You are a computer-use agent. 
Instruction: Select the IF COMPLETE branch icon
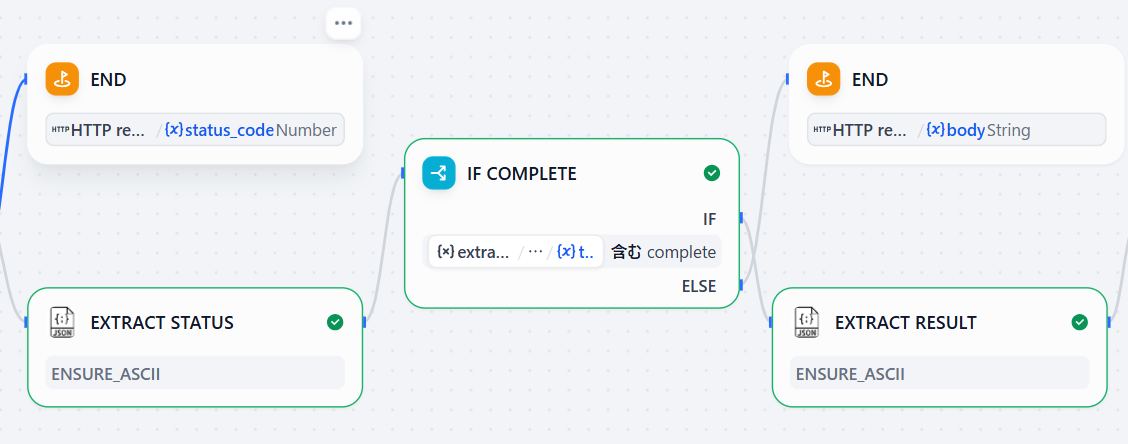(438, 173)
